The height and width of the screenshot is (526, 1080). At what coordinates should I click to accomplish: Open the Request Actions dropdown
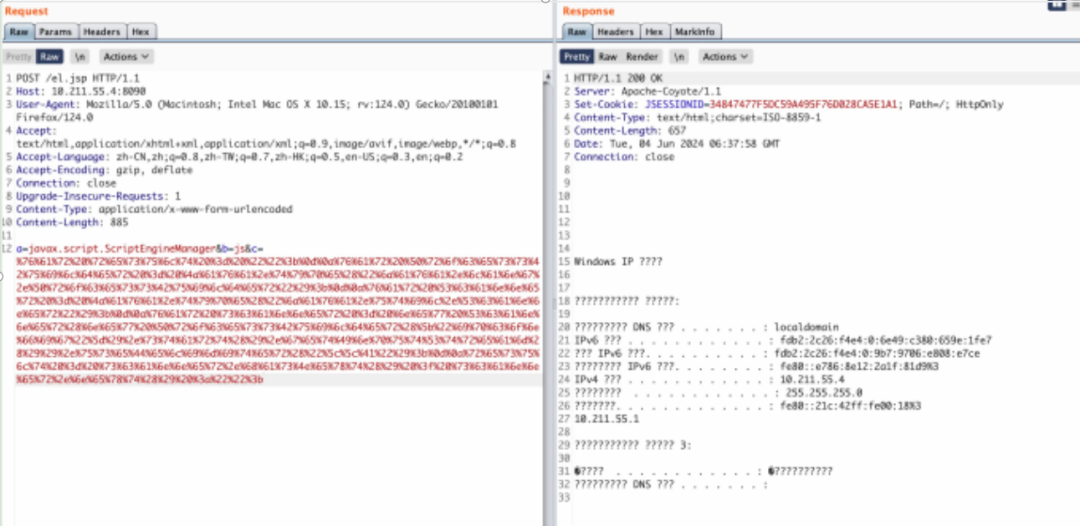[126, 57]
